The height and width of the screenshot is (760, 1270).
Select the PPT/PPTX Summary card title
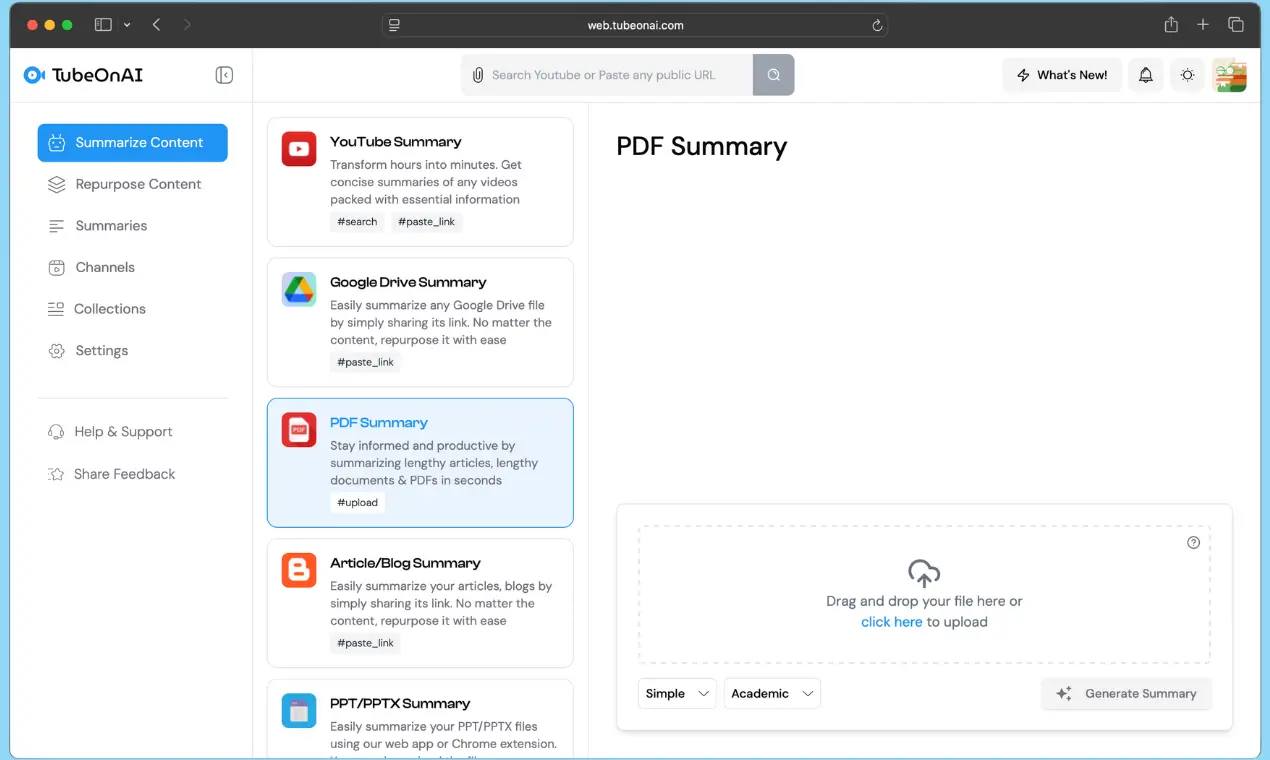click(x=400, y=704)
